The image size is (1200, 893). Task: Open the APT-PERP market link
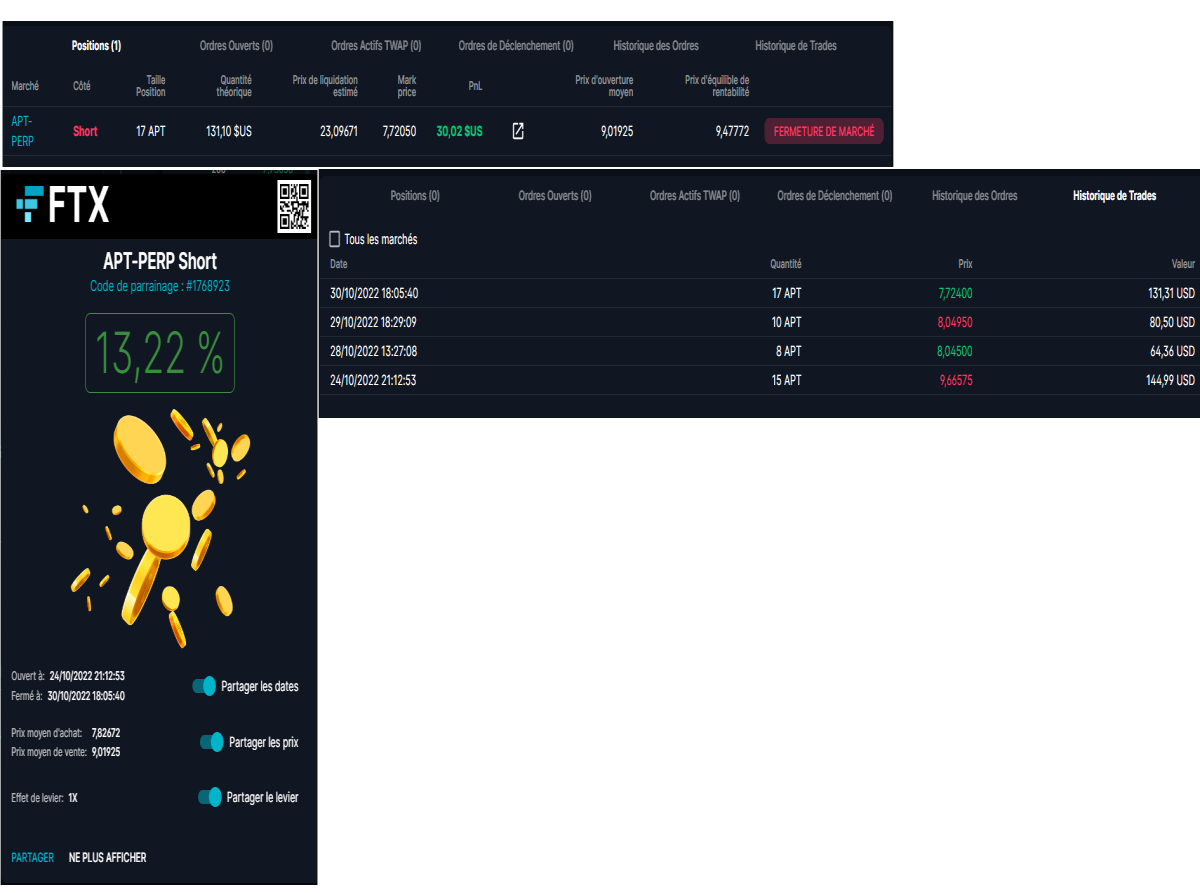22,131
